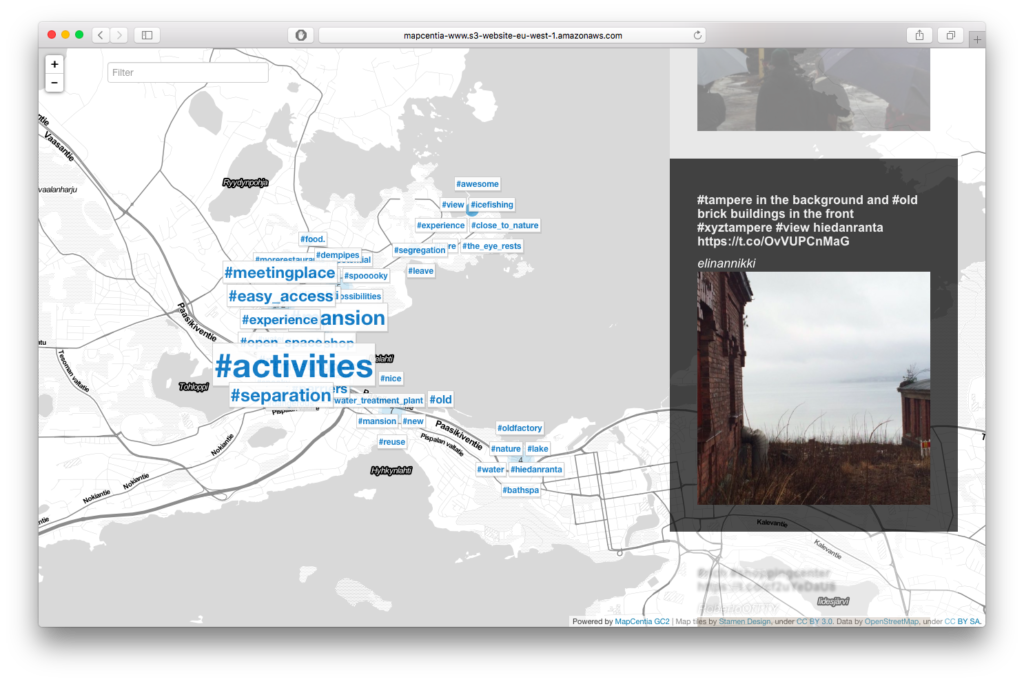1024x682 pixels.
Task: Select the #segregation hashtag
Action: click(x=419, y=250)
